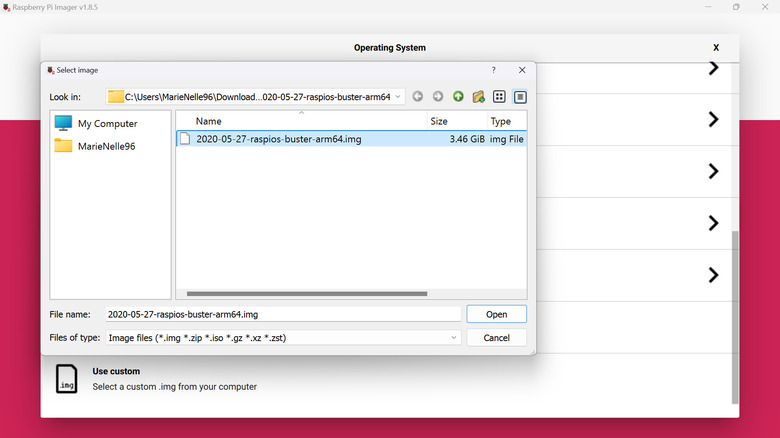Select the 2020-05-27-raspios-buster-arm64.img file
The image size is (780, 438).
coord(279,139)
